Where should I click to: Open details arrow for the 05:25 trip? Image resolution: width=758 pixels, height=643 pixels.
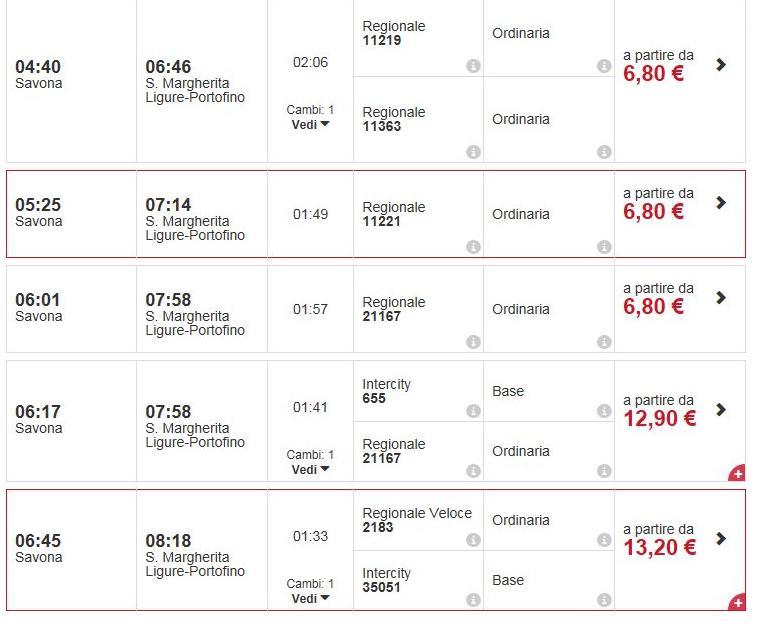coord(721,203)
